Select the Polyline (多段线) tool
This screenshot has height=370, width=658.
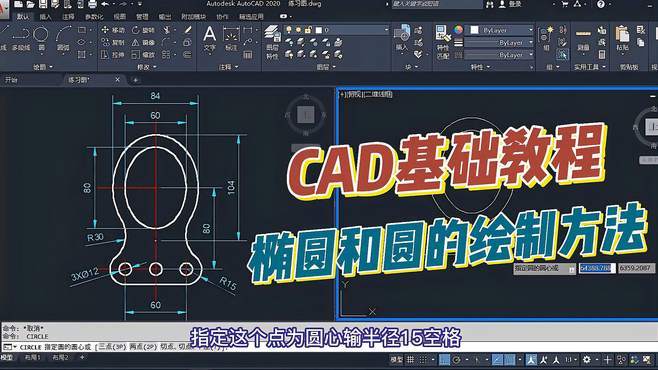pos(21,39)
